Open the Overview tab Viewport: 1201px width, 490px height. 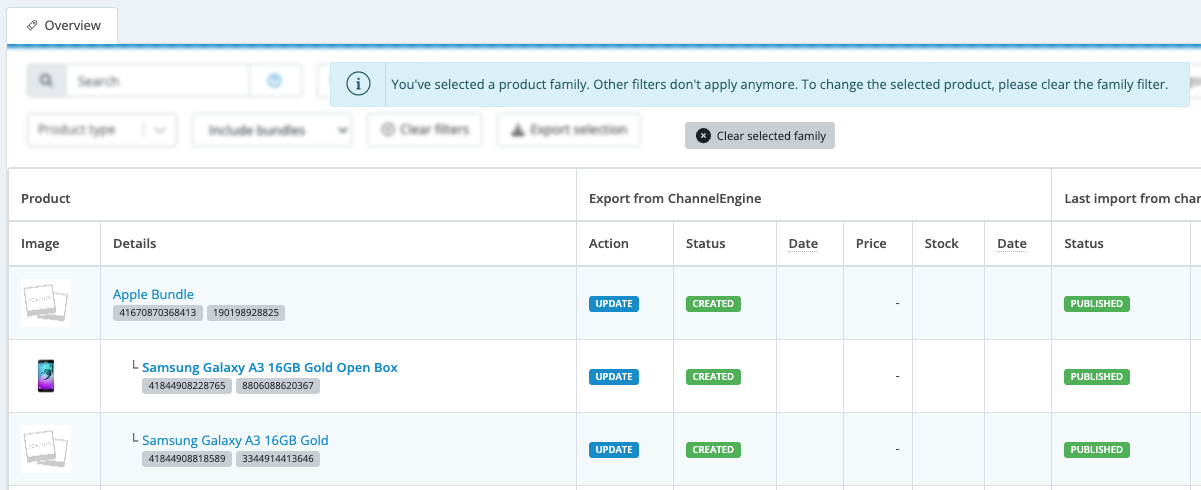(63, 25)
